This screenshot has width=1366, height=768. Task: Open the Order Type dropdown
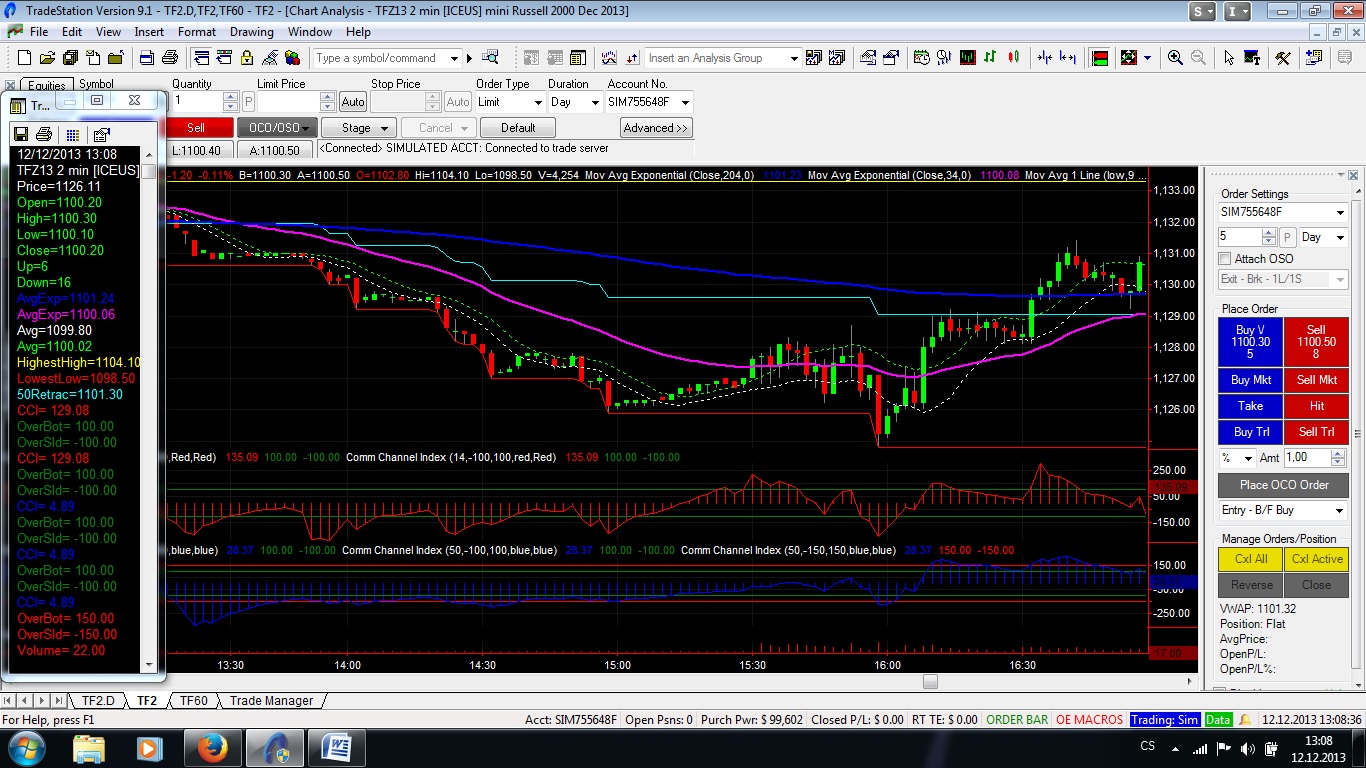click(x=510, y=102)
